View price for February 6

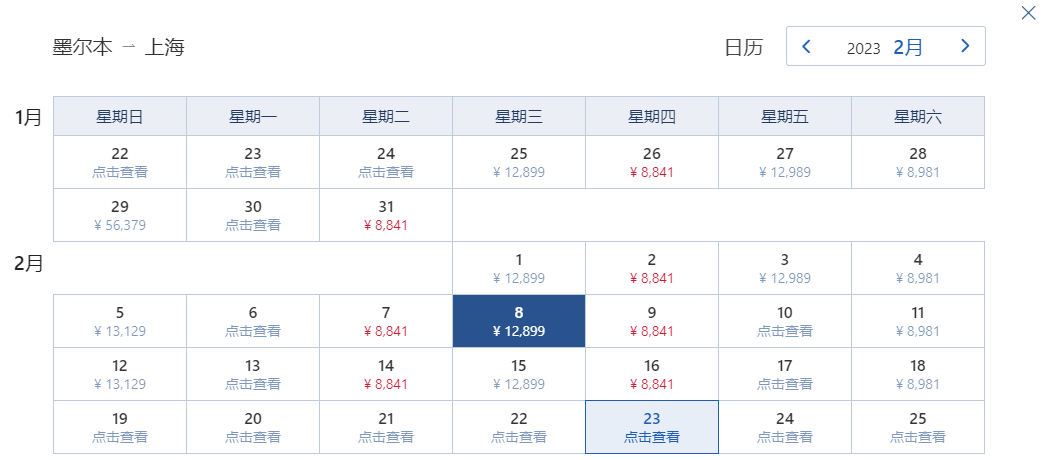pyautogui.click(x=253, y=321)
